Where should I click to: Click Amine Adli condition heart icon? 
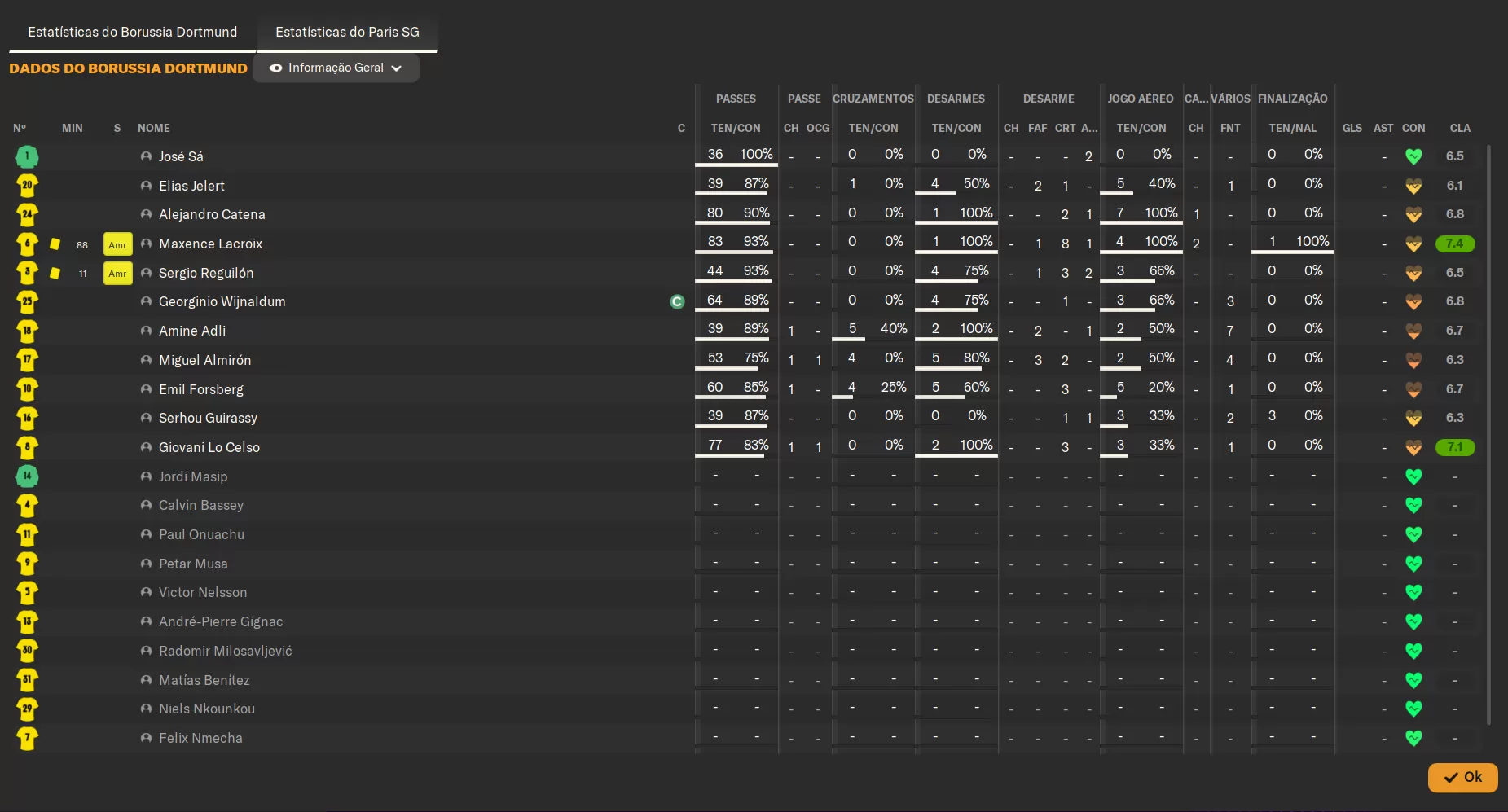coord(1413,331)
